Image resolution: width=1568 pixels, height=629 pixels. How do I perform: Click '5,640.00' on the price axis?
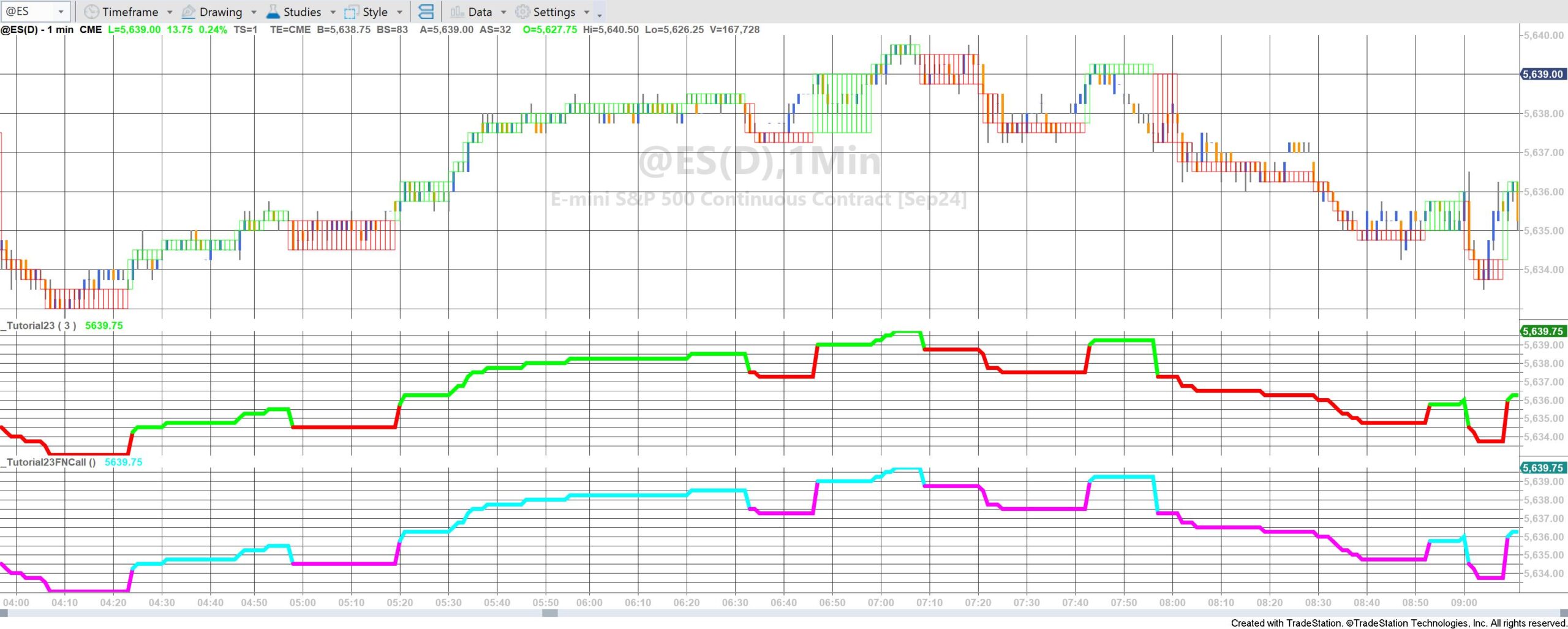[x=1543, y=36]
